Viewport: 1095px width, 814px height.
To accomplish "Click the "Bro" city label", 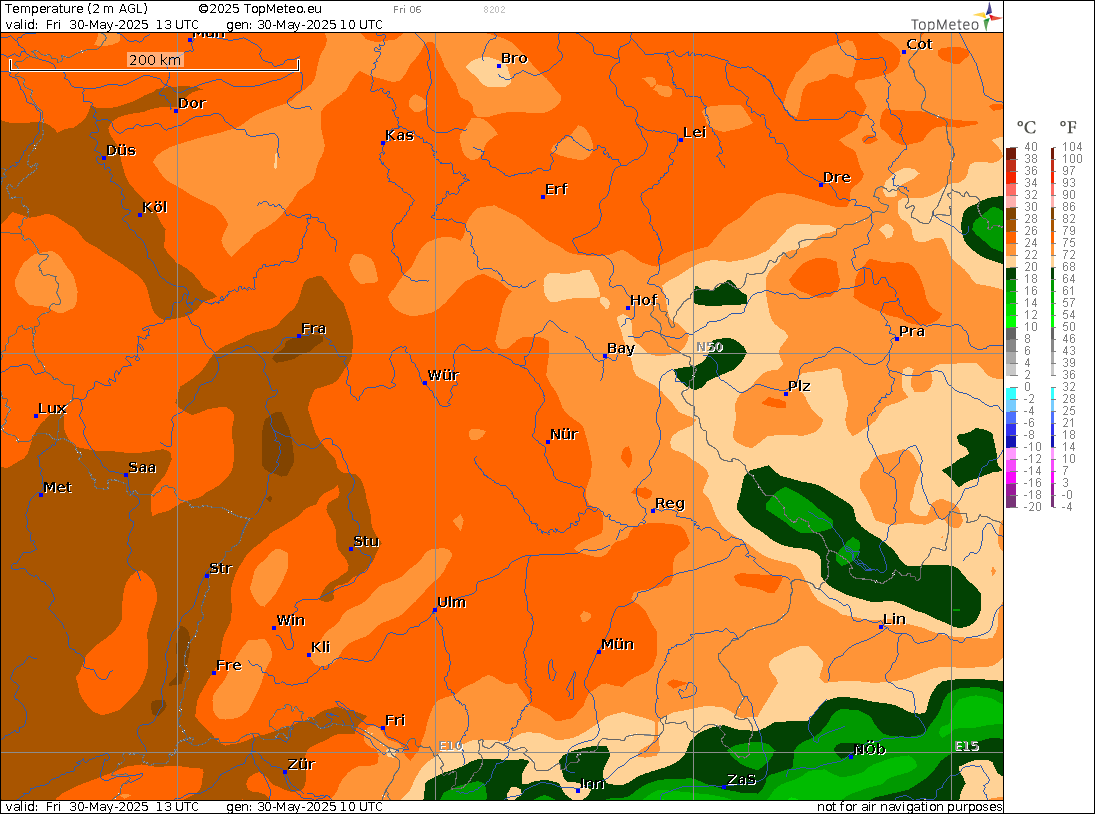I will (514, 59).
